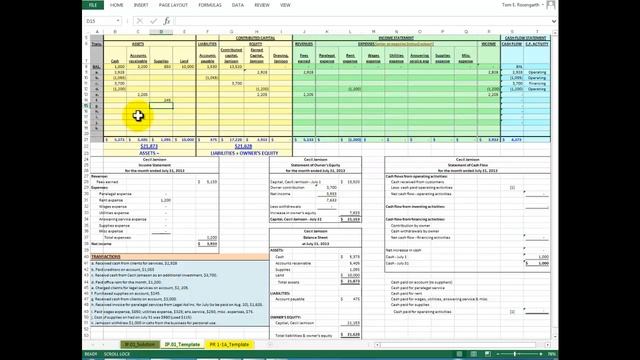Expand the formula bar chevron
The width and height of the screenshot is (640, 360).
(553, 21)
